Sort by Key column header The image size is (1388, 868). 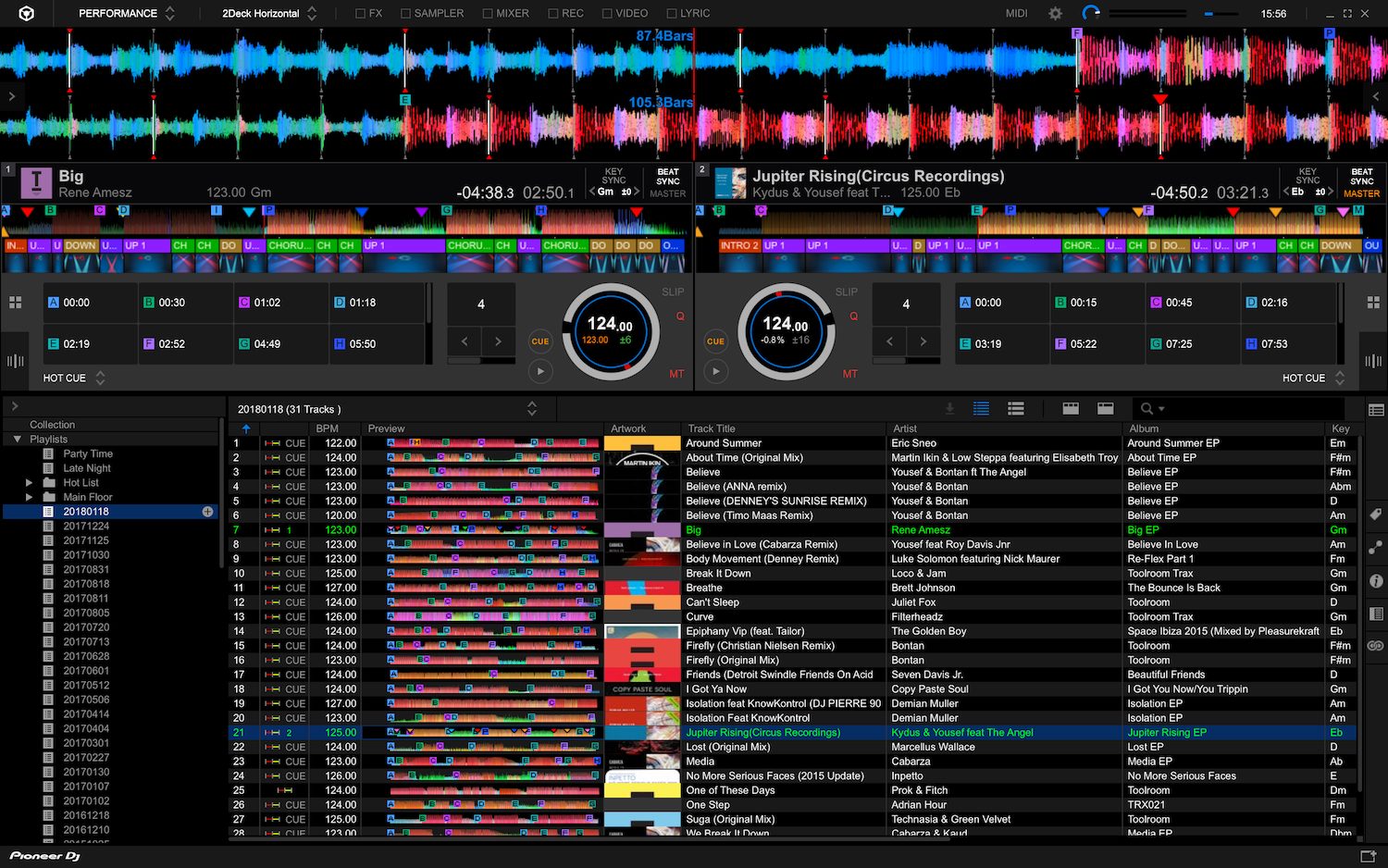pyautogui.click(x=1341, y=428)
